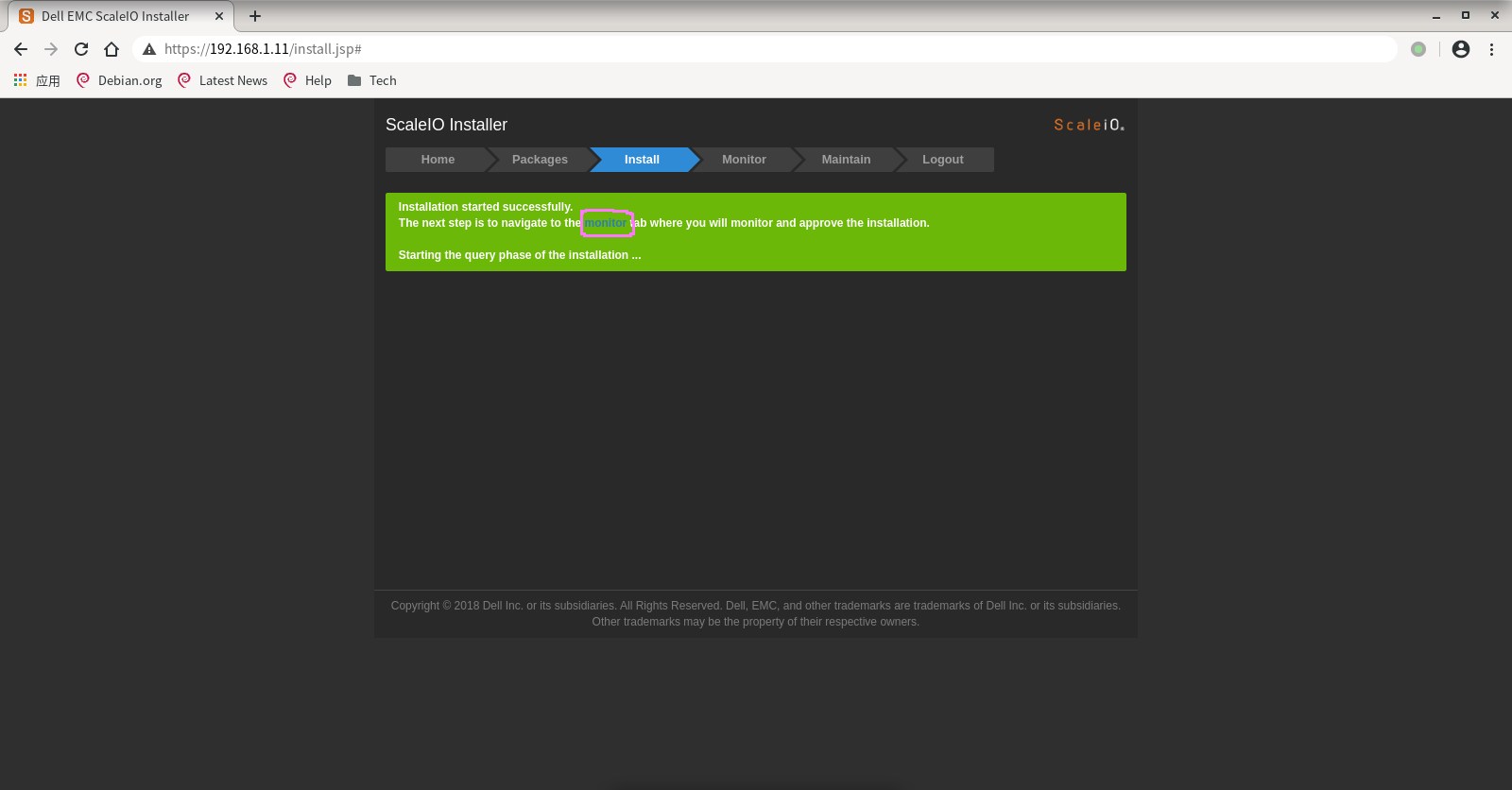View the not-secure site warning icon
Viewport: 1512px width, 790px height.
(149, 49)
